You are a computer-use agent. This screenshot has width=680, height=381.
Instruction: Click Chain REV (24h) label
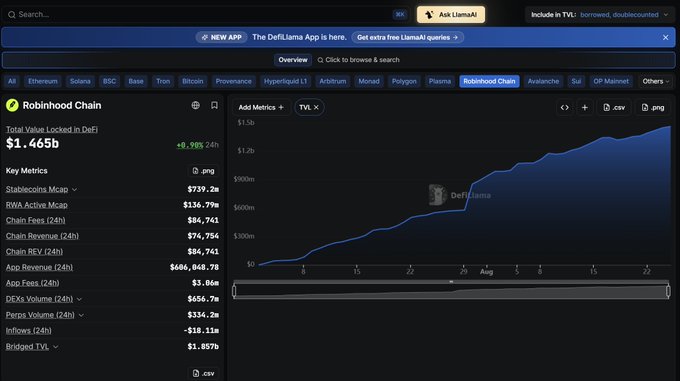tap(34, 251)
